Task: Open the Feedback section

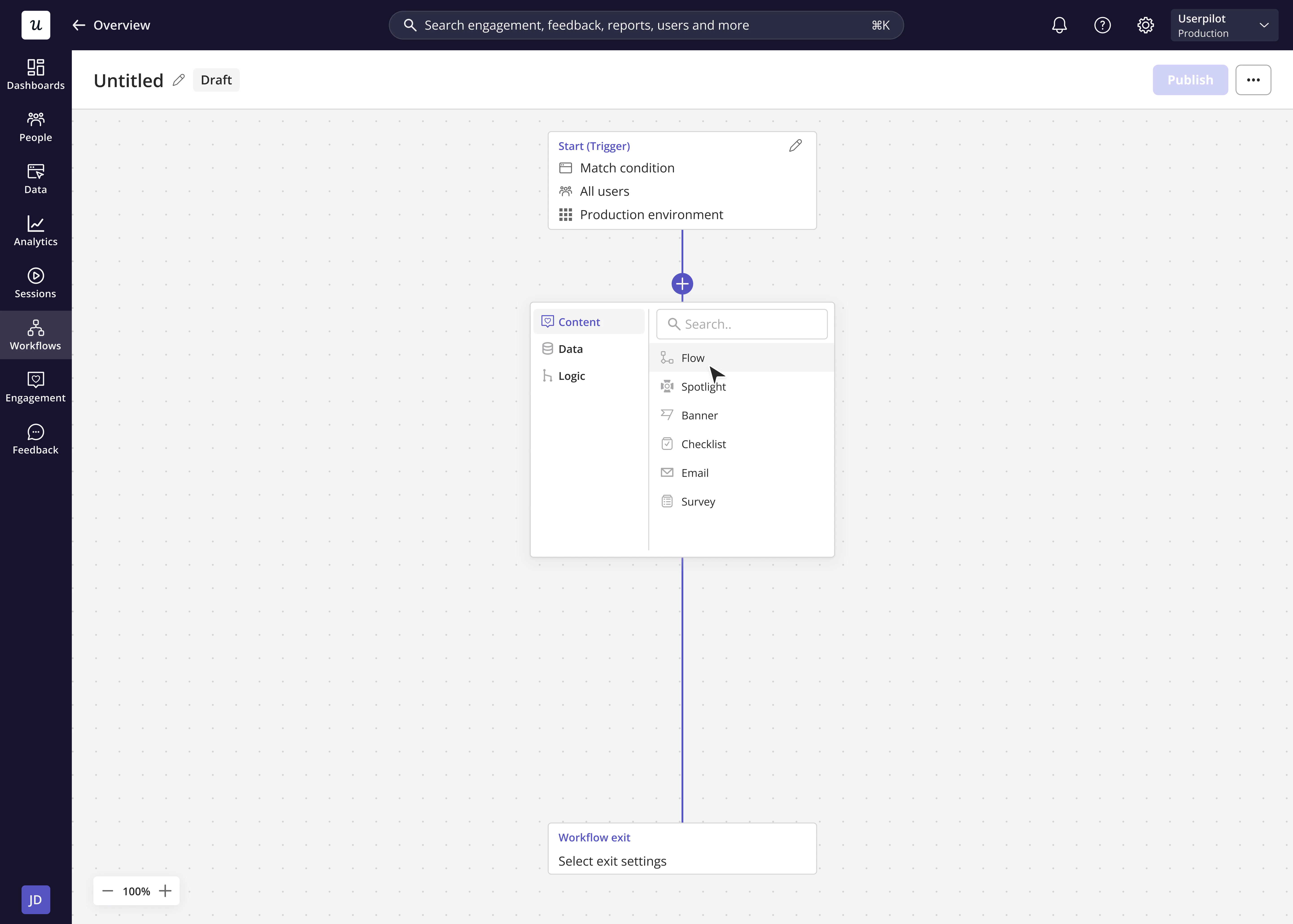Action: 35,440
